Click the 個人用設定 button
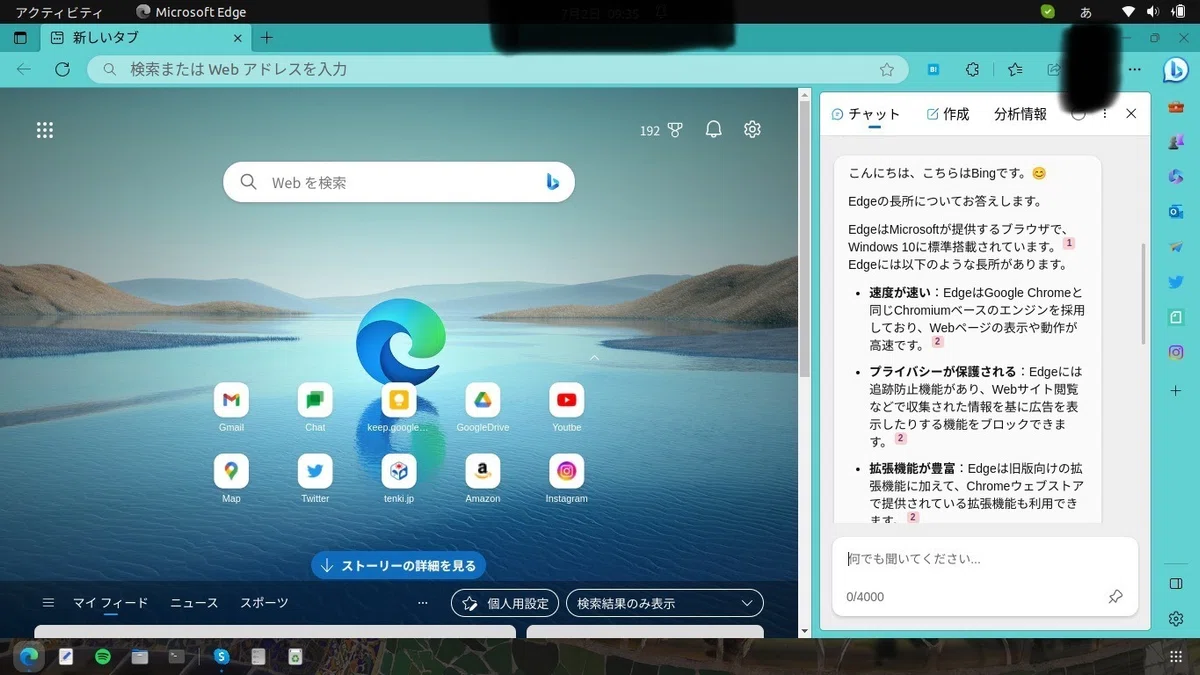 click(x=505, y=603)
